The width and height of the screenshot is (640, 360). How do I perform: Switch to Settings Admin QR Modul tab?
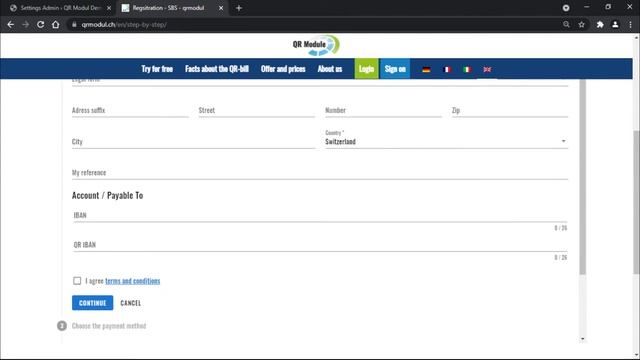click(60, 8)
